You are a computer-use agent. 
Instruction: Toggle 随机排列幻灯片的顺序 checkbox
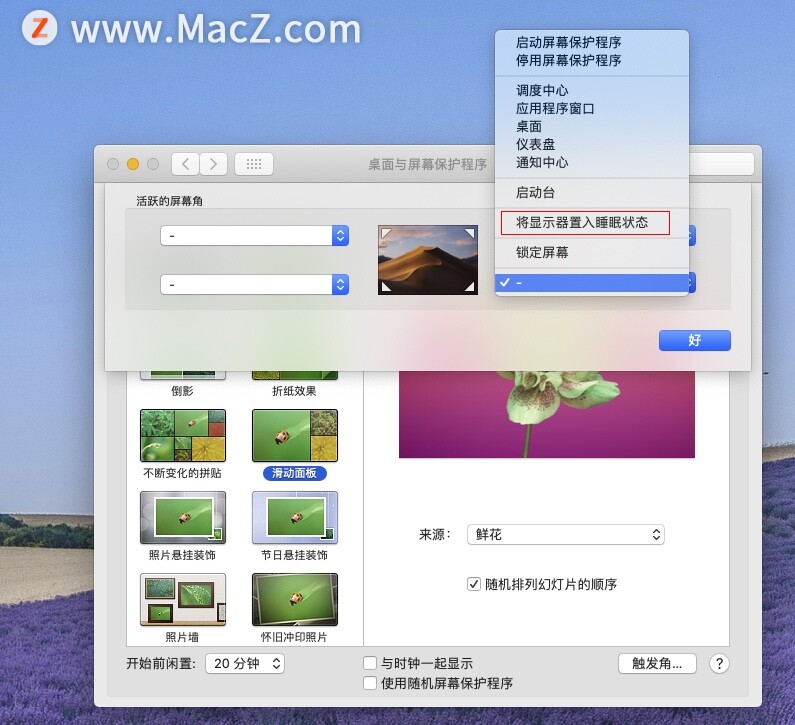pyautogui.click(x=474, y=584)
